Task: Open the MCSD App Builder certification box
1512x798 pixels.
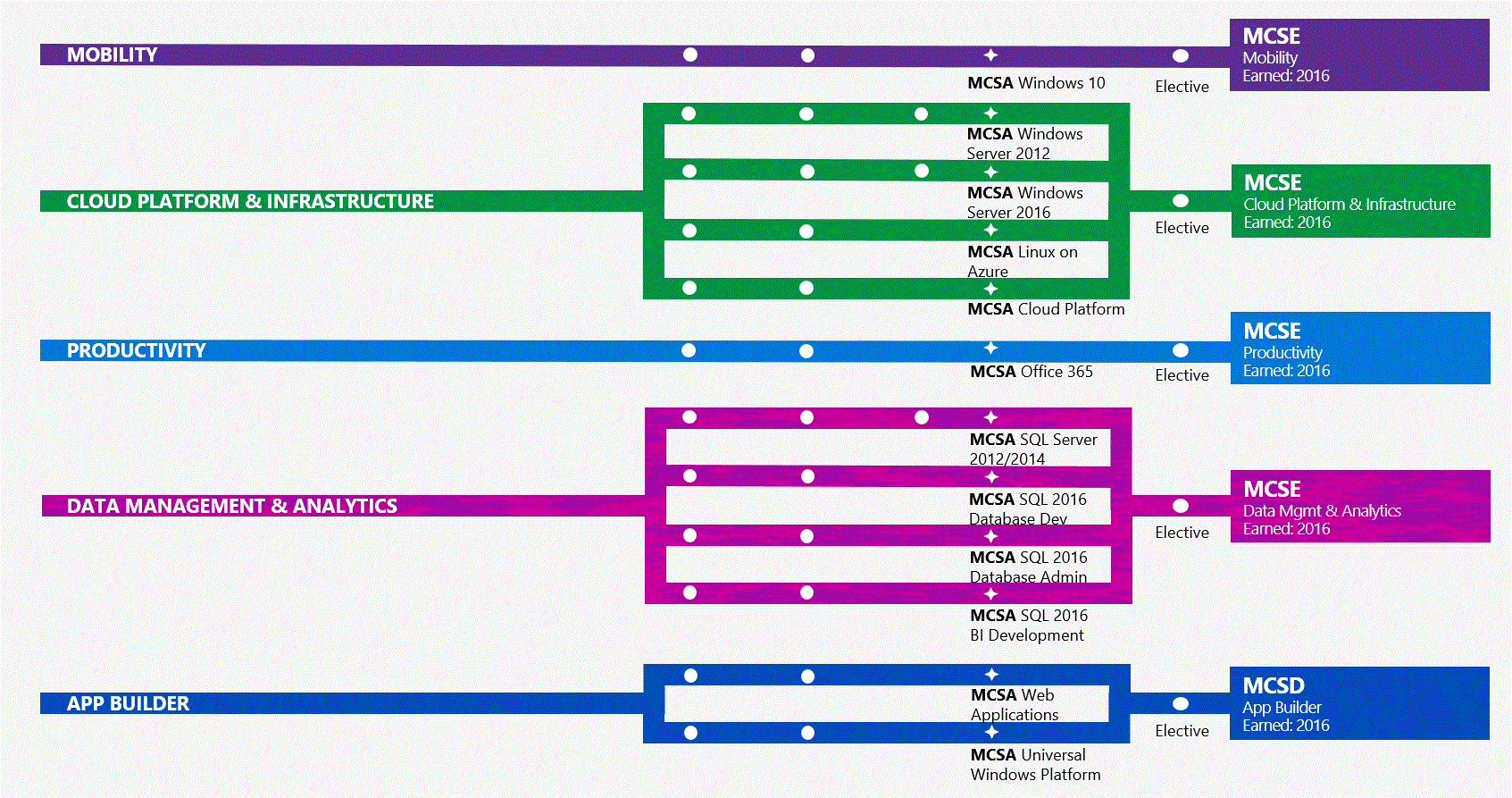Action: tap(1358, 704)
